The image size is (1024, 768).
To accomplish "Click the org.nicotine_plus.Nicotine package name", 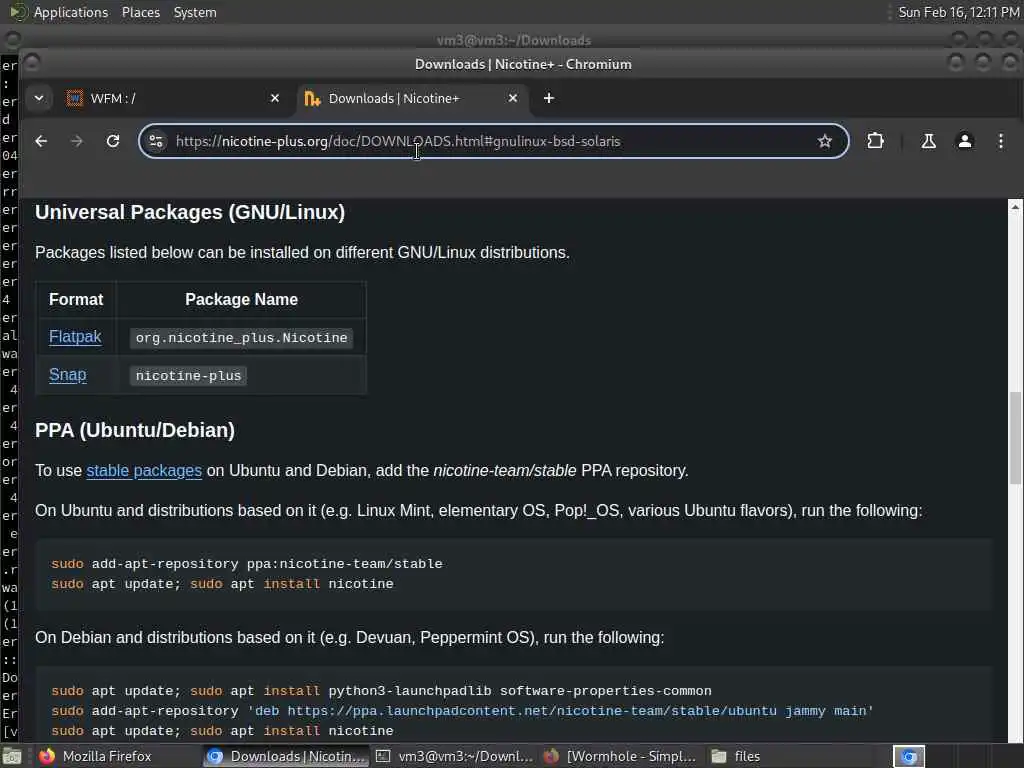I will pos(242,338).
